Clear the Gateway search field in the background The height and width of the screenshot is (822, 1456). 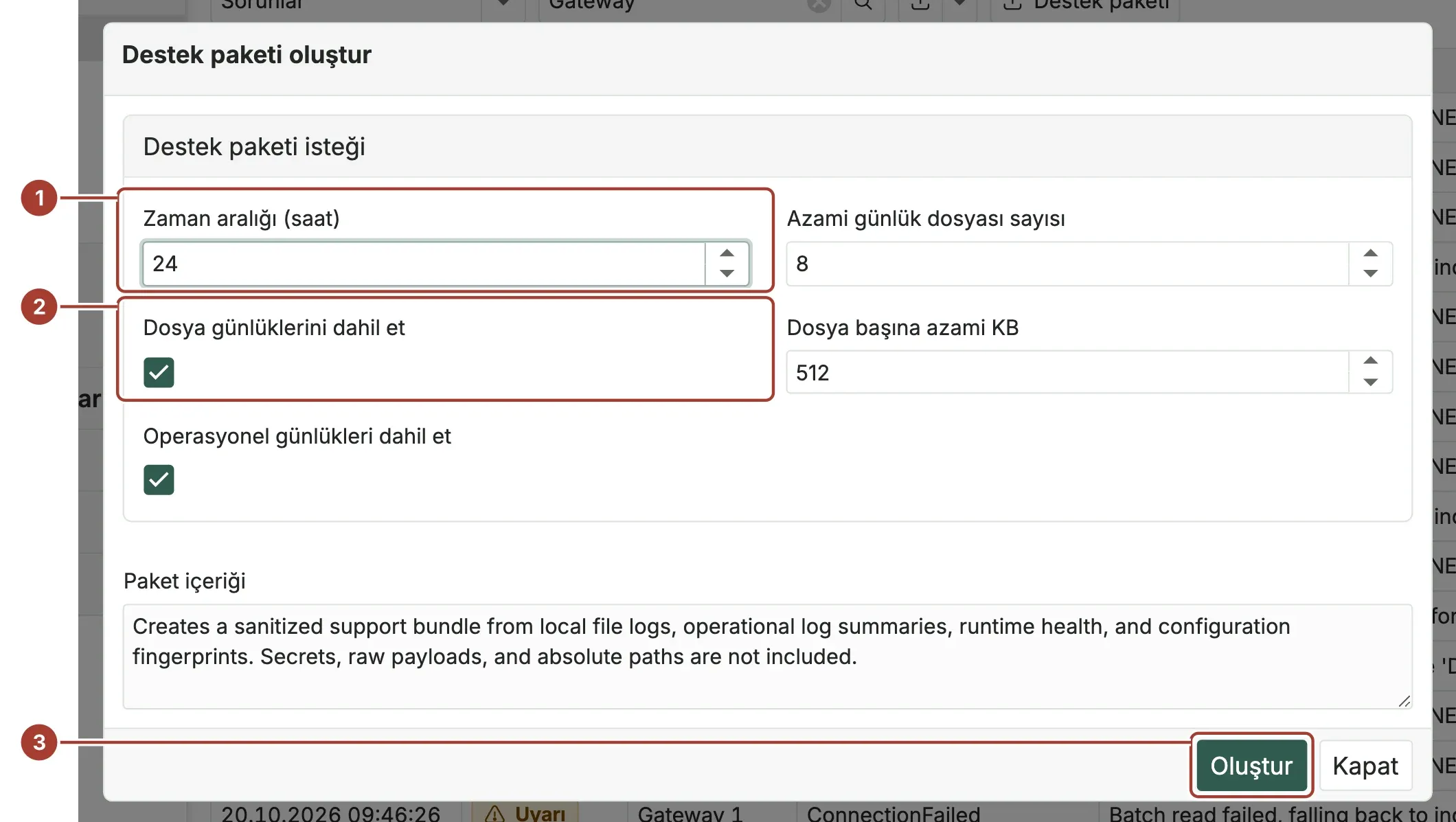[819, 5]
